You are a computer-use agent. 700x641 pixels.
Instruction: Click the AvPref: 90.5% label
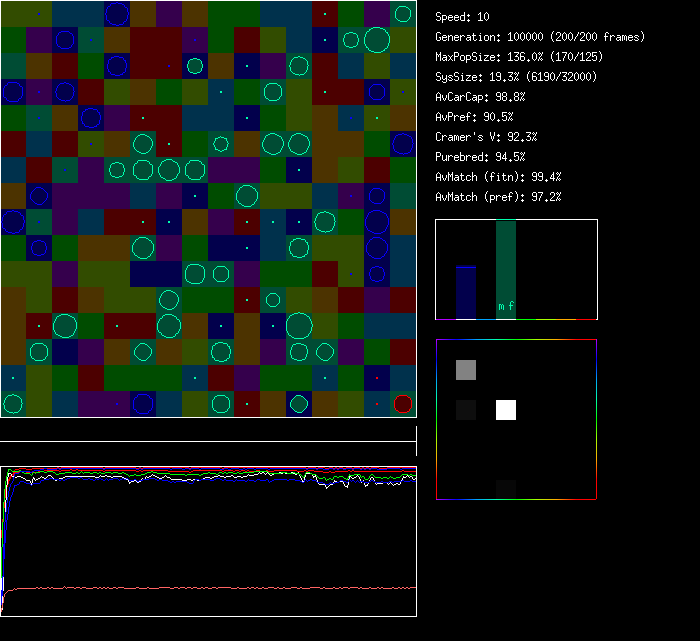point(474,117)
